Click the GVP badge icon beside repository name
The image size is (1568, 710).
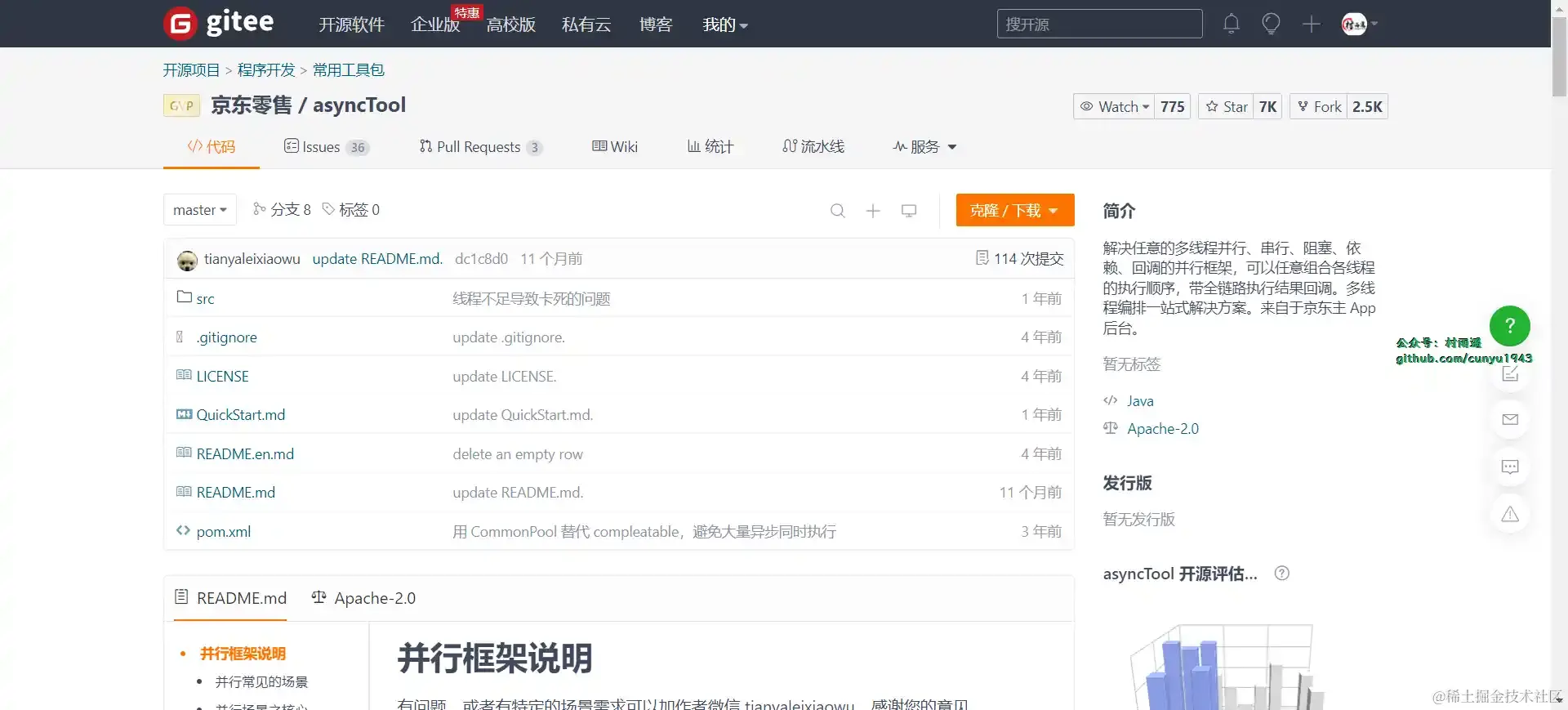point(182,106)
